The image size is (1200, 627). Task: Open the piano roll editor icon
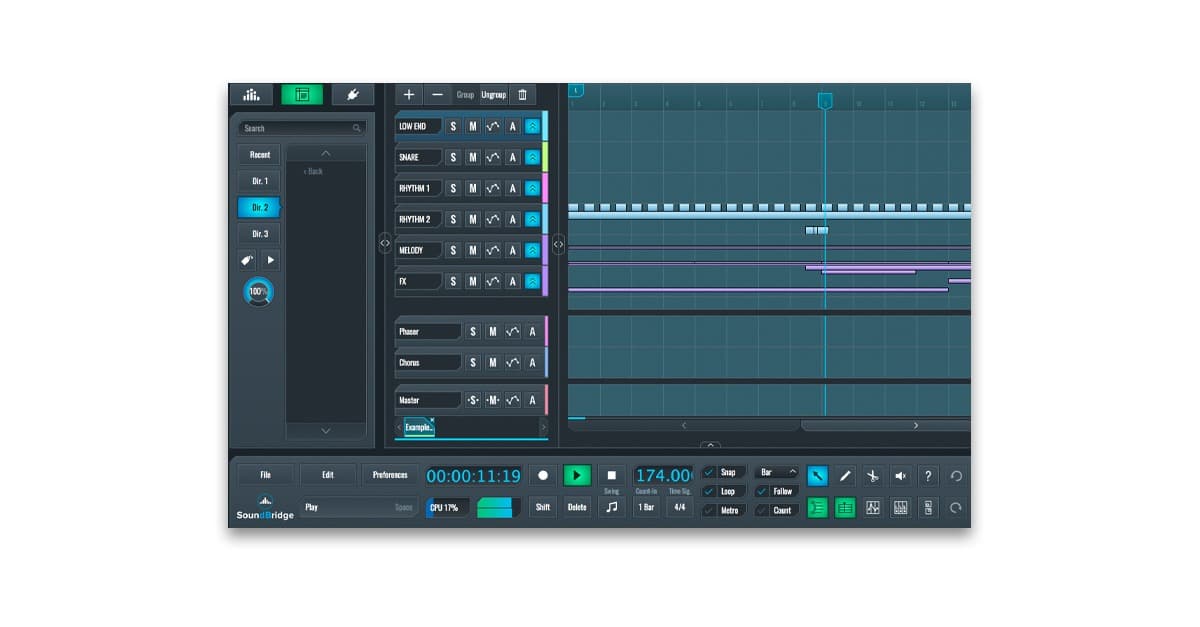coord(899,508)
